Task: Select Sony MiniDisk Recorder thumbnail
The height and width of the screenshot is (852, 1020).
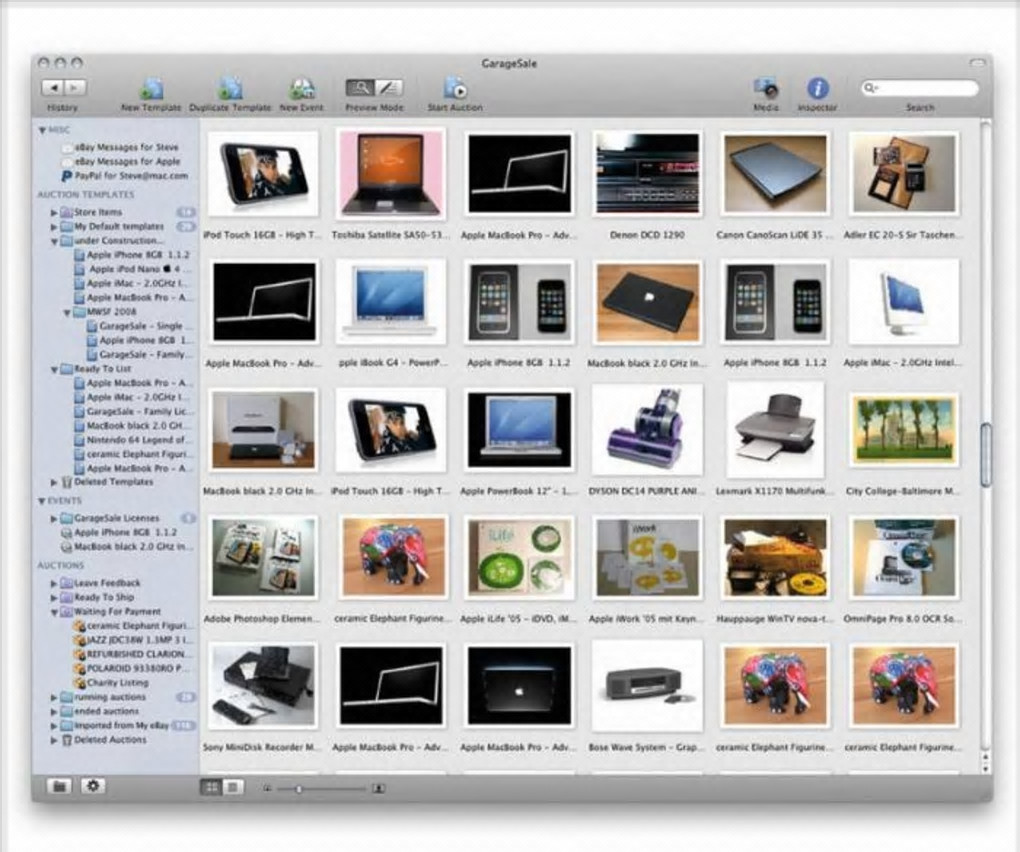Action: coord(263,686)
